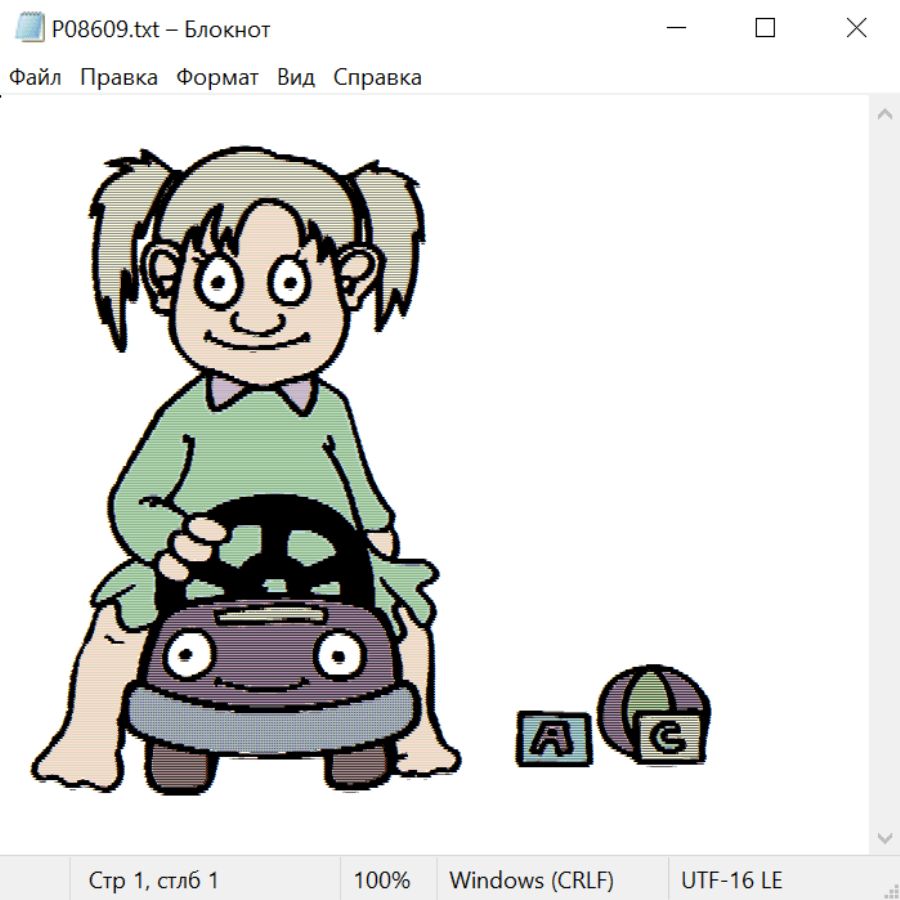900x900 pixels.
Task: Click the 100% zoom indicator
Action: pyautogui.click(x=382, y=881)
